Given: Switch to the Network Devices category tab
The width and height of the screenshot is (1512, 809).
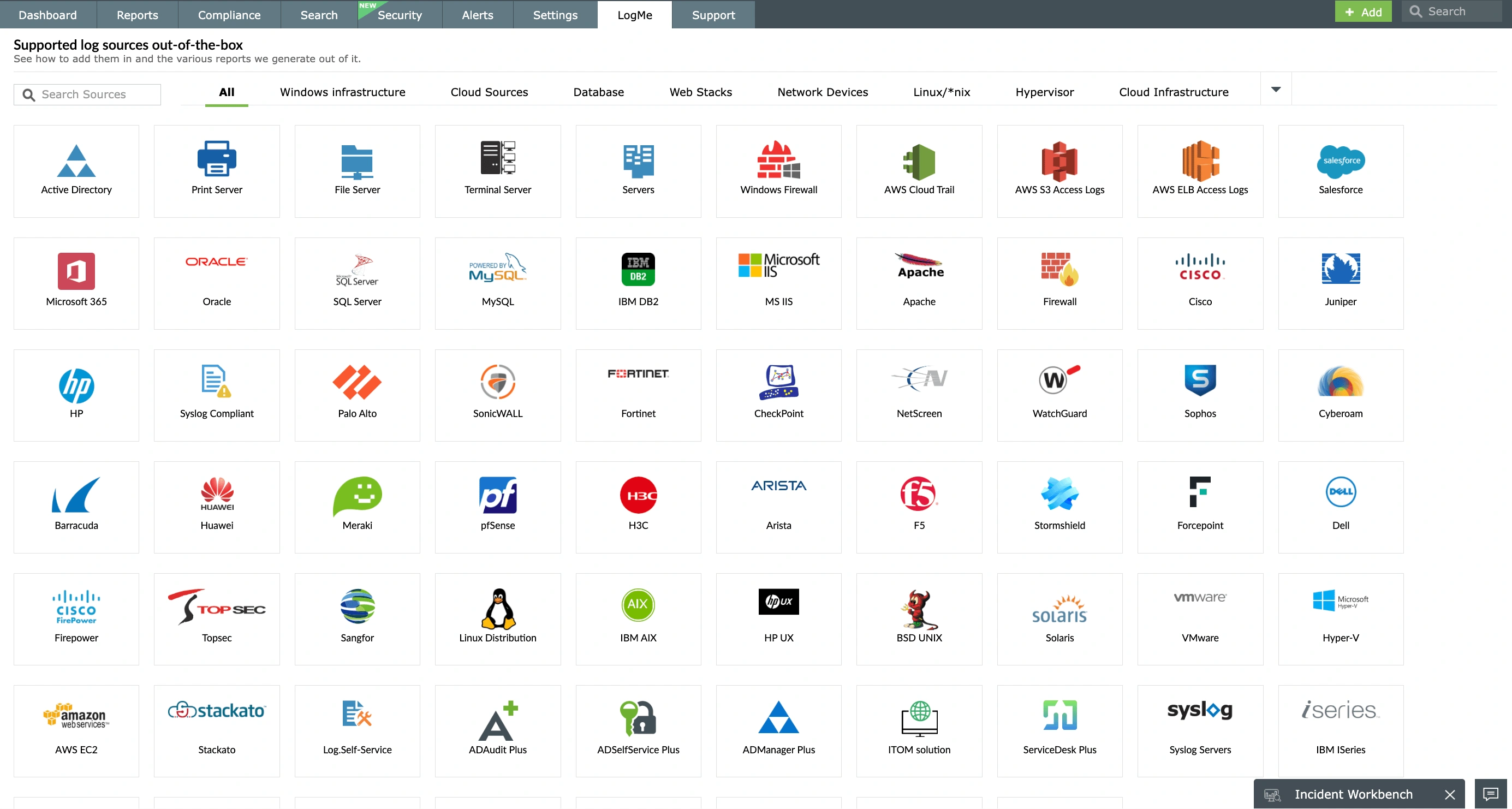Looking at the screenshot, I should pyautogui.click(x=822, y=92).
